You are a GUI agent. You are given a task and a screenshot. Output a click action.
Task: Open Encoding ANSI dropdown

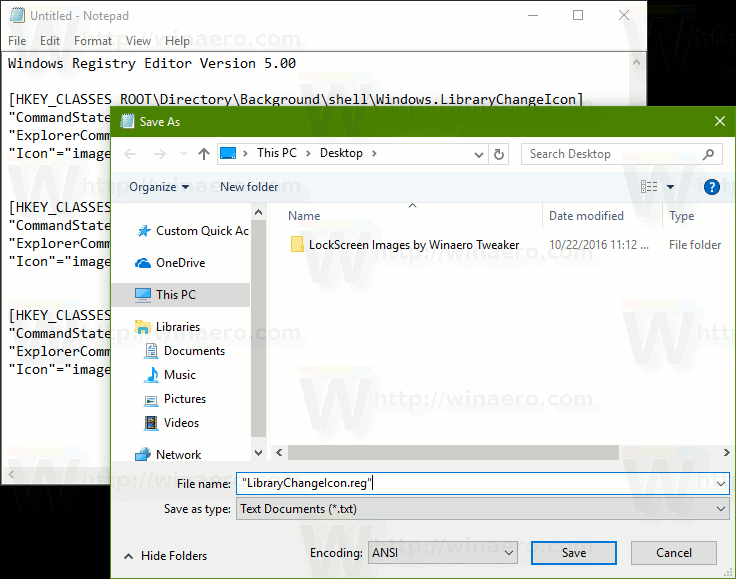tap(443, 553)
